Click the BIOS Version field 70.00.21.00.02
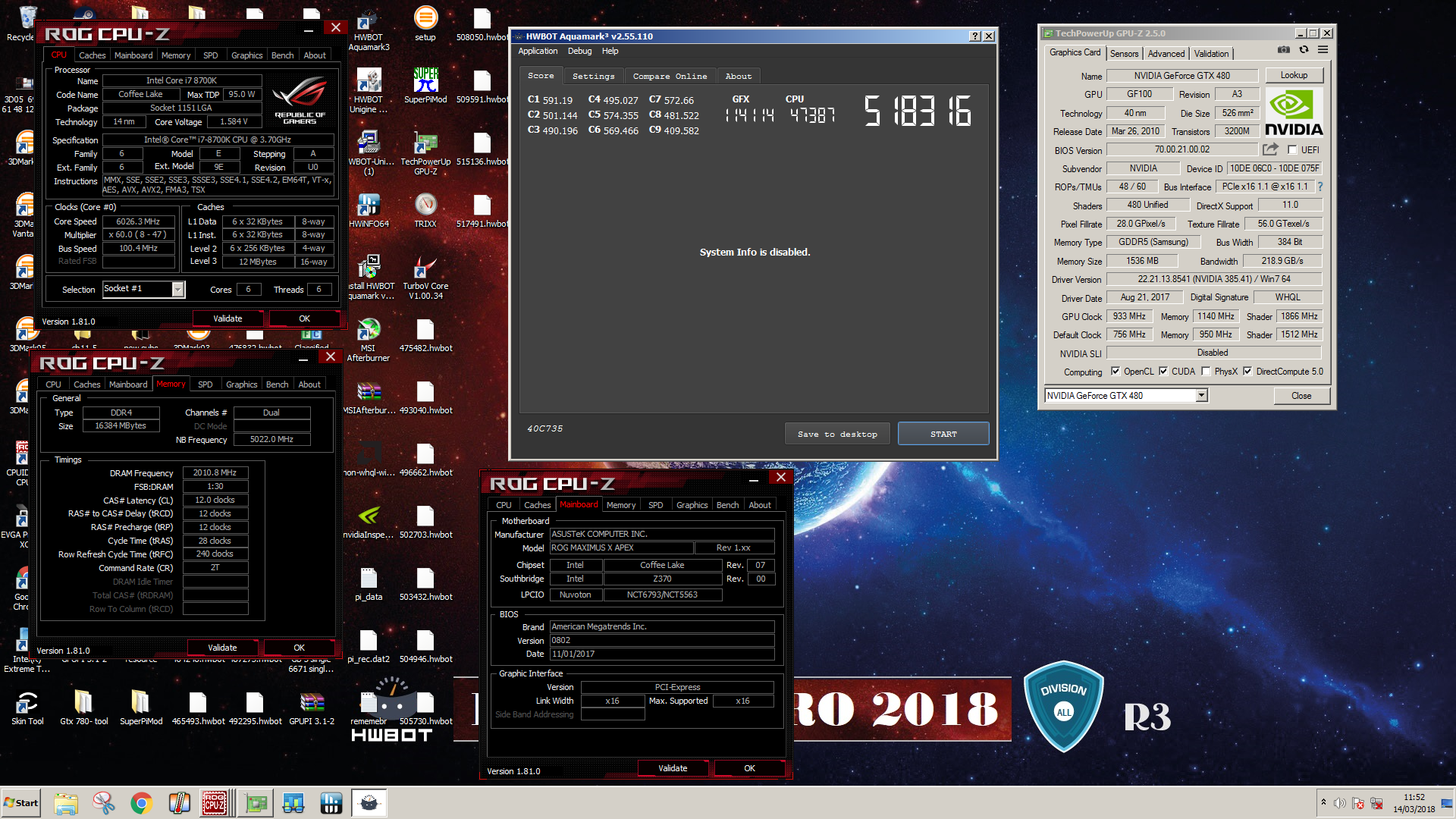This screenshot has width=1456, height=819. pos(1182,149)
